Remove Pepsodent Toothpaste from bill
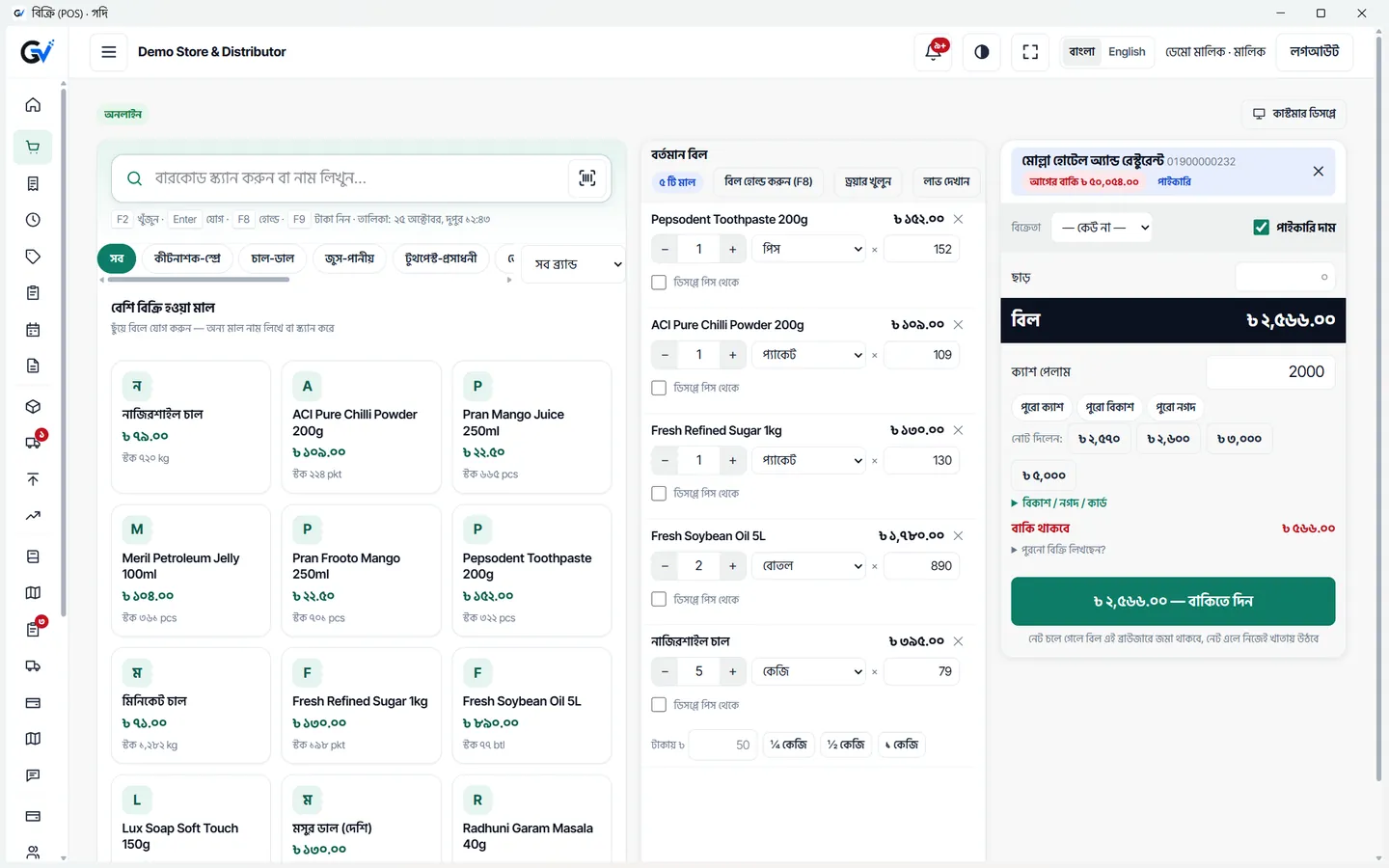The image size is (1389, 868). (958, 219)
